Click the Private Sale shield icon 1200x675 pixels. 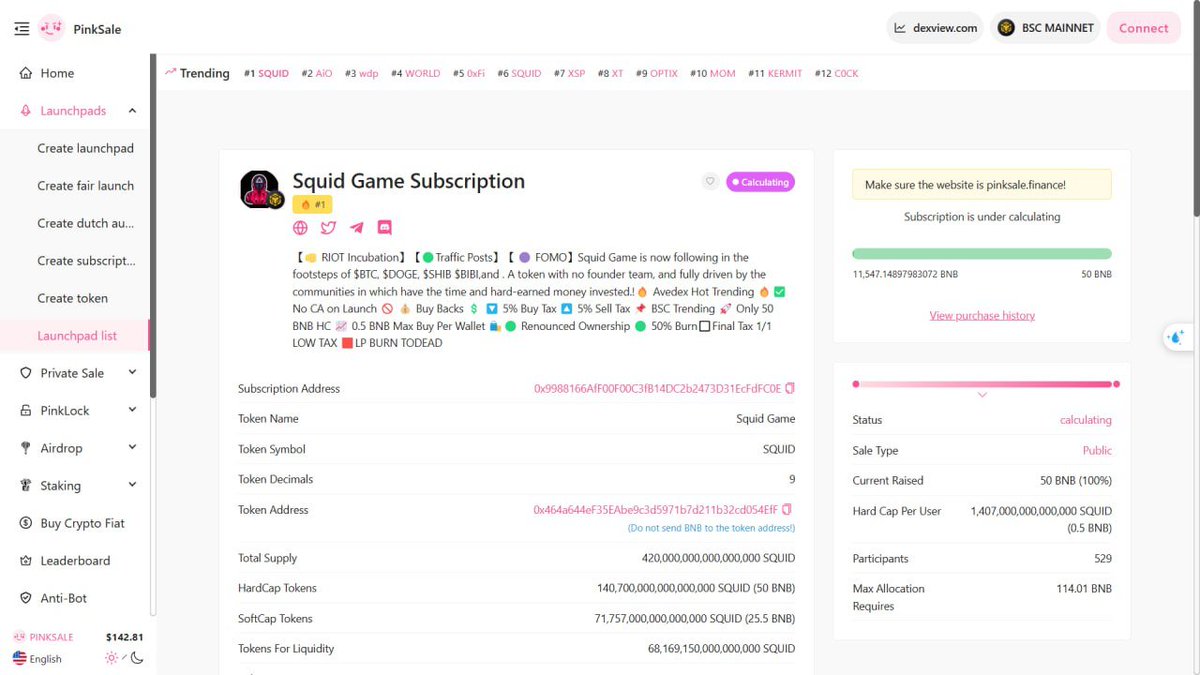[x=26, y=373]
